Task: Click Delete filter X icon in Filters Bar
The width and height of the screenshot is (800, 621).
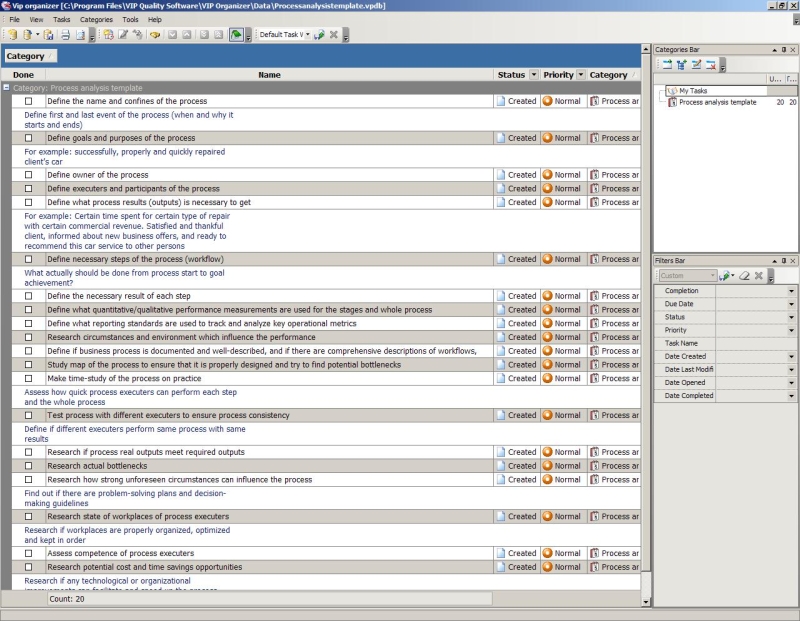Action: (759, 276)
